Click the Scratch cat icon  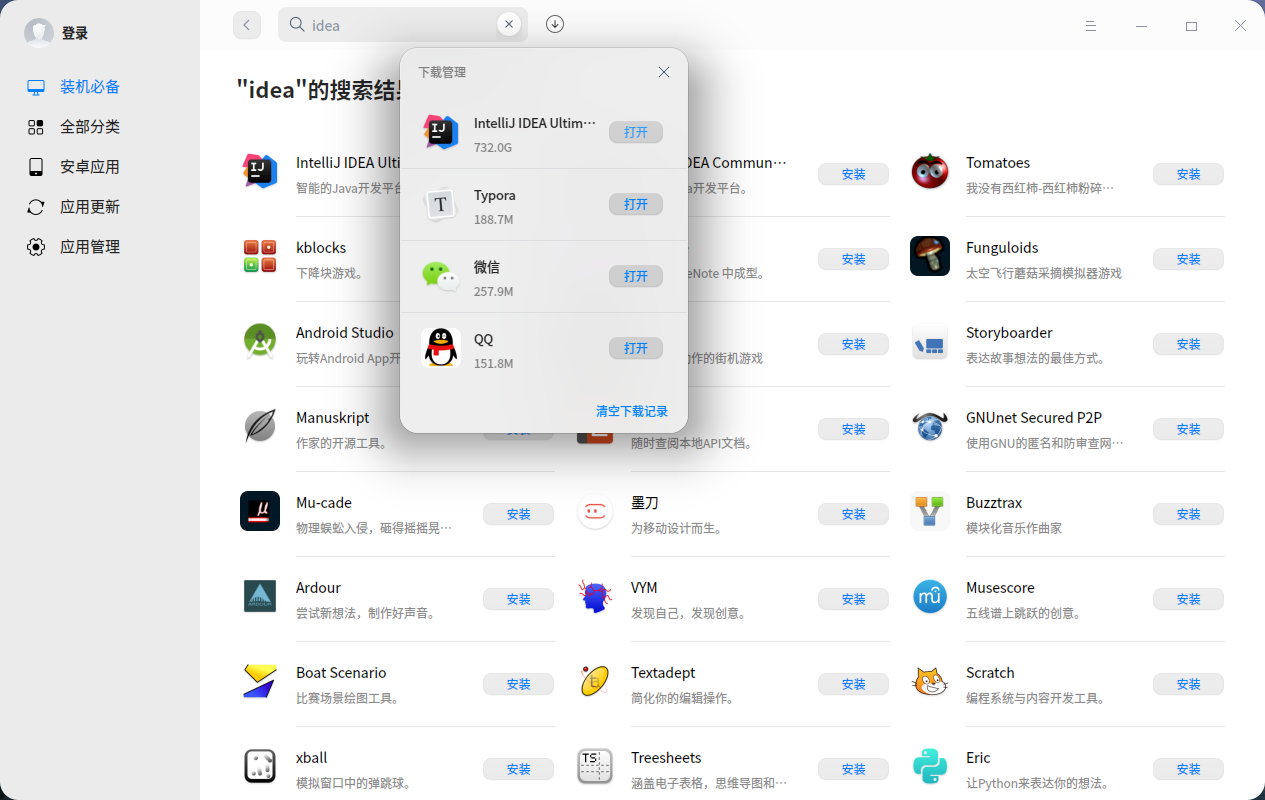930,681
